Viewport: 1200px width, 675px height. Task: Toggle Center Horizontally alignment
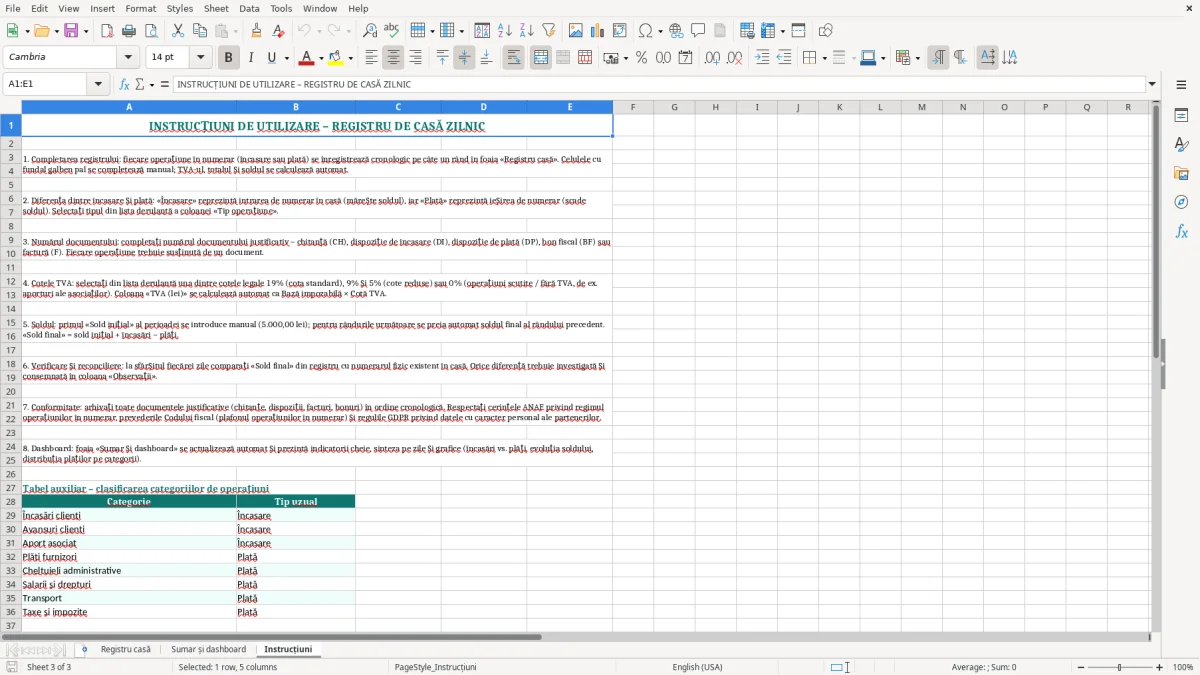click(394, 58)
